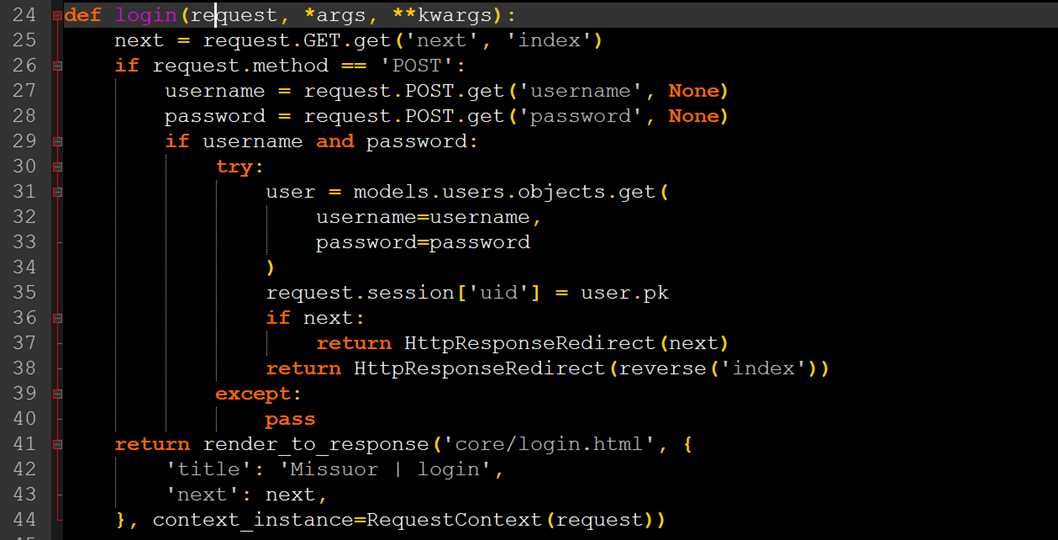
Task: Click the request.session['uid'] assignment
Action: [467, 294]
